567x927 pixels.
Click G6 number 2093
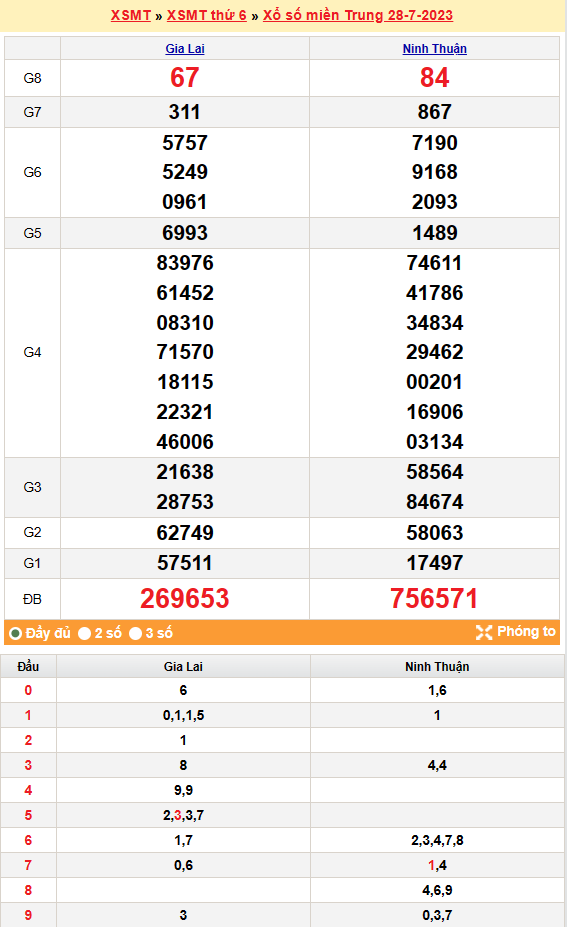click(435, 202)
